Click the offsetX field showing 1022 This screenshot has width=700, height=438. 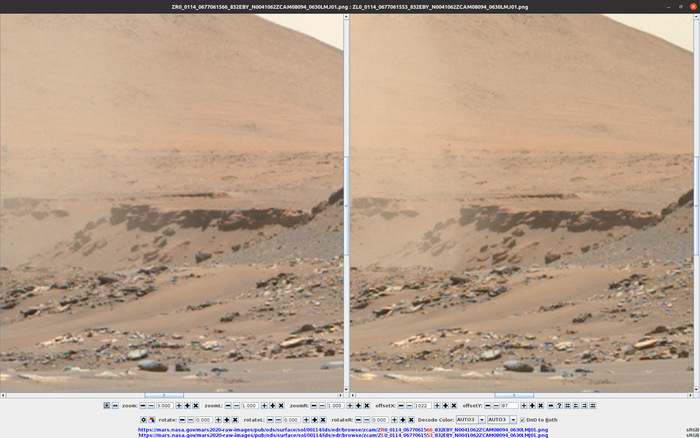423,406
